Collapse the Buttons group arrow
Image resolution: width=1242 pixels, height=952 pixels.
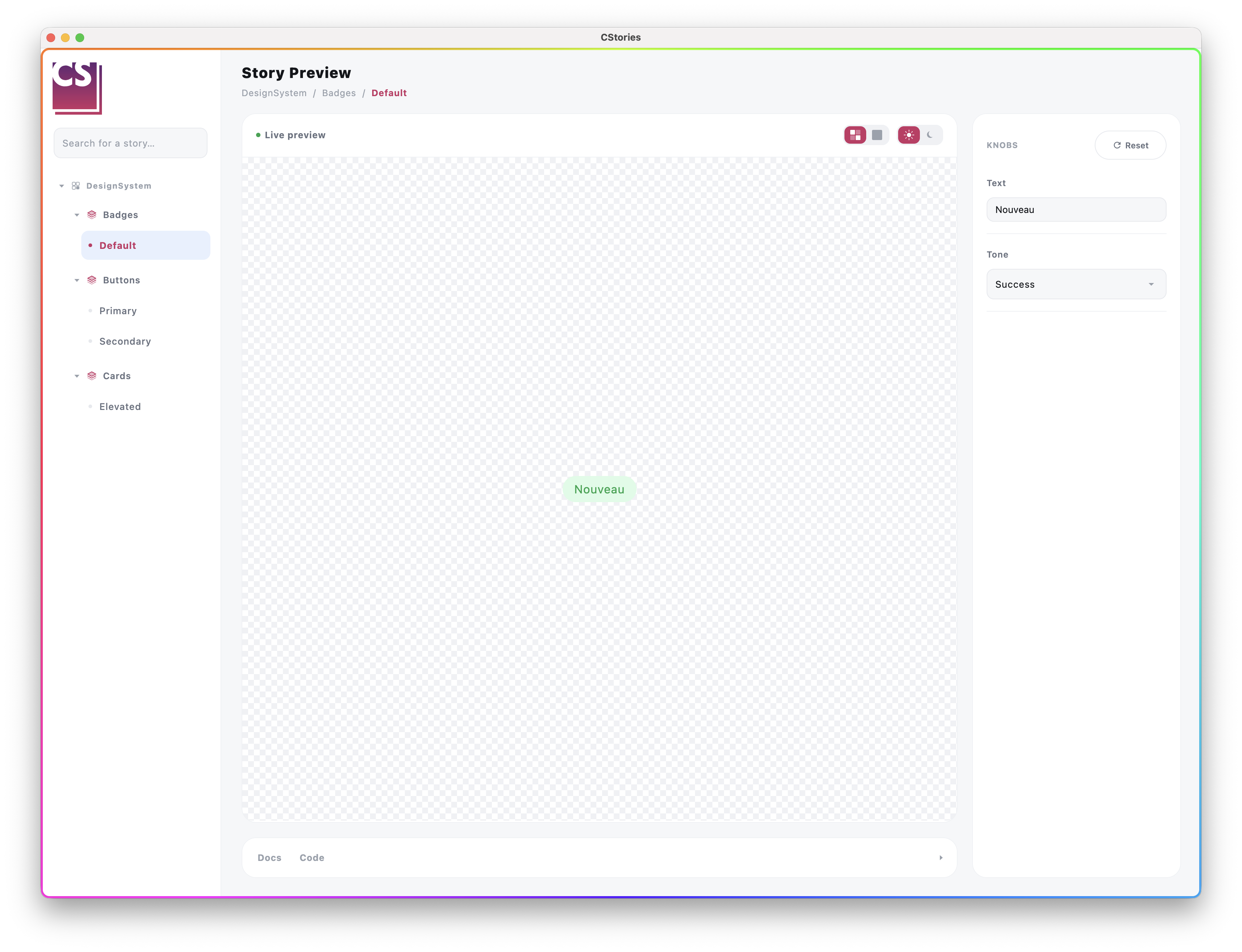pyautogui.click(x=77, y=280)
